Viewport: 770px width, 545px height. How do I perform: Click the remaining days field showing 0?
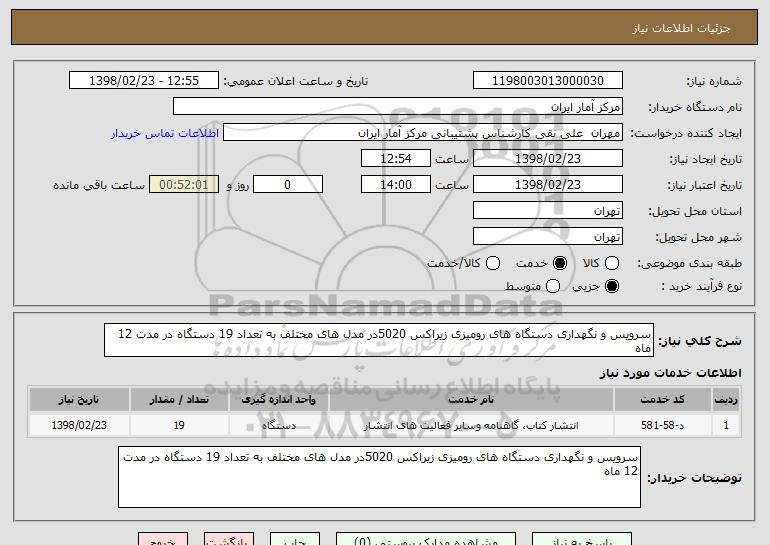pos(288,185)
